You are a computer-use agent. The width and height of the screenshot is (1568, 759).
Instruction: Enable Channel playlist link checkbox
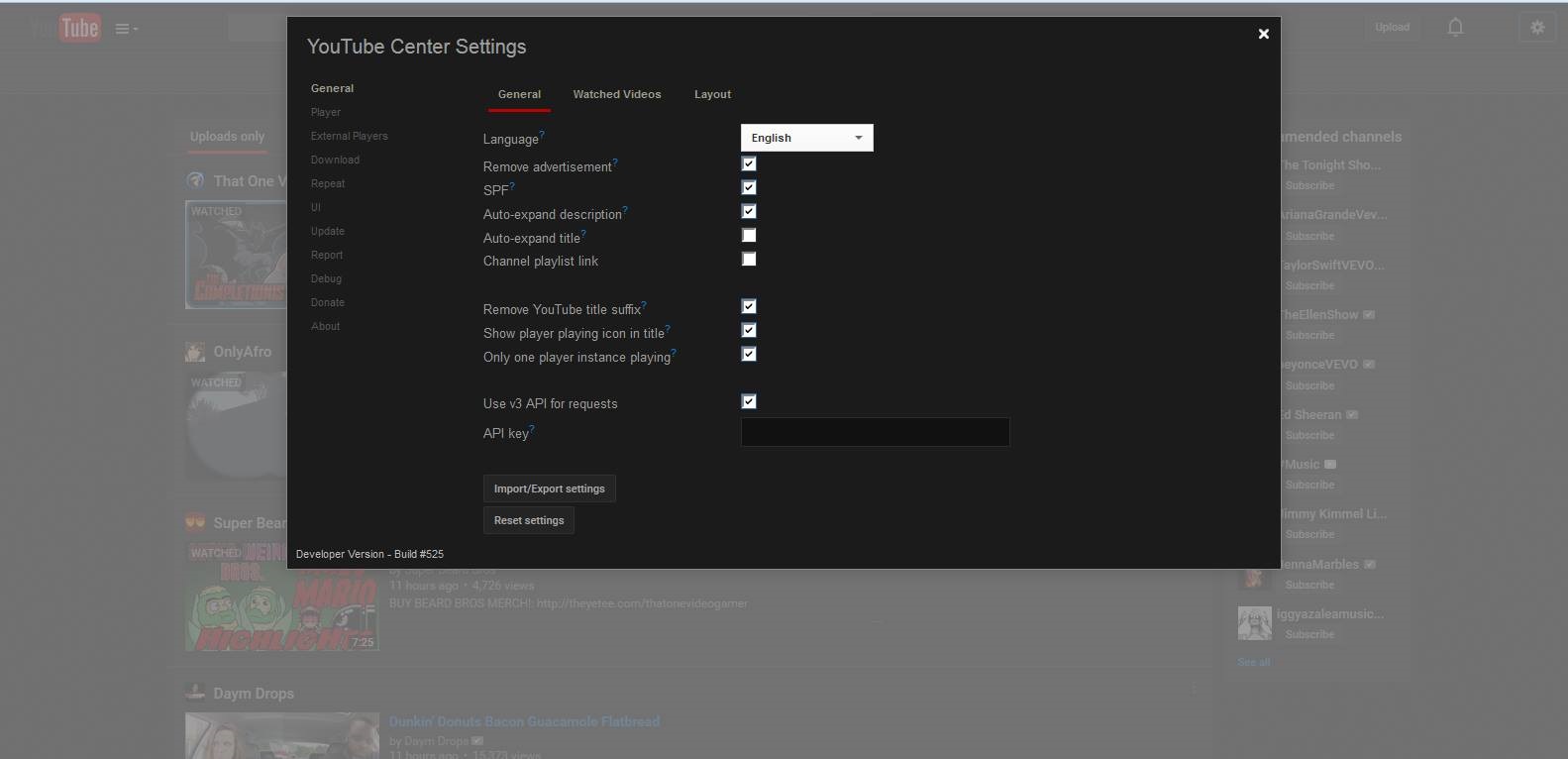tap(749, 259)
